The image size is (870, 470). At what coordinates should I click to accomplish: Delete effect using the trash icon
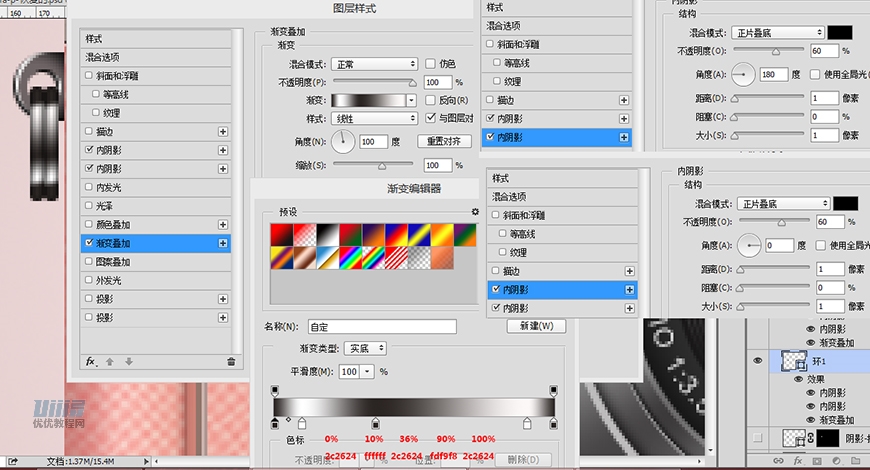click(x=231, y=362)
